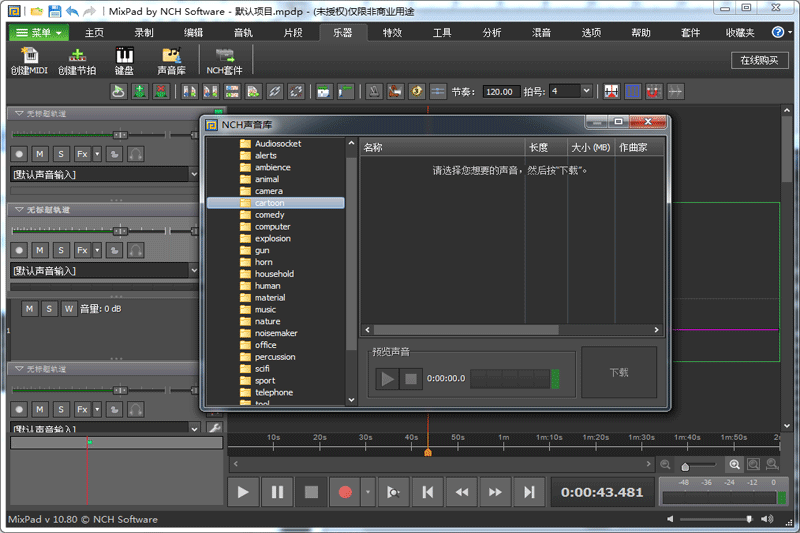Open top track's 默认声音输入 dropdown
This screenshot has height=533, width=800.
[194, 174]
